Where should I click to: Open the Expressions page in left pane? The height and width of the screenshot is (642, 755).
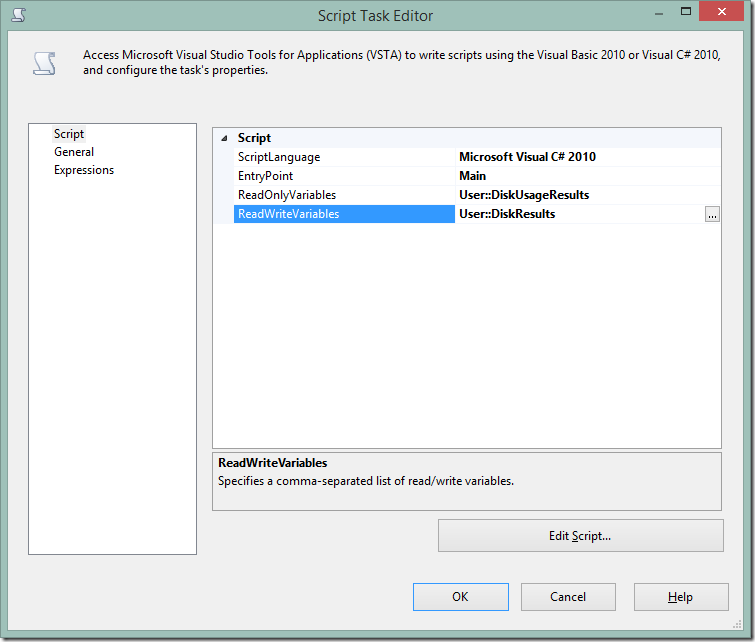84,170
